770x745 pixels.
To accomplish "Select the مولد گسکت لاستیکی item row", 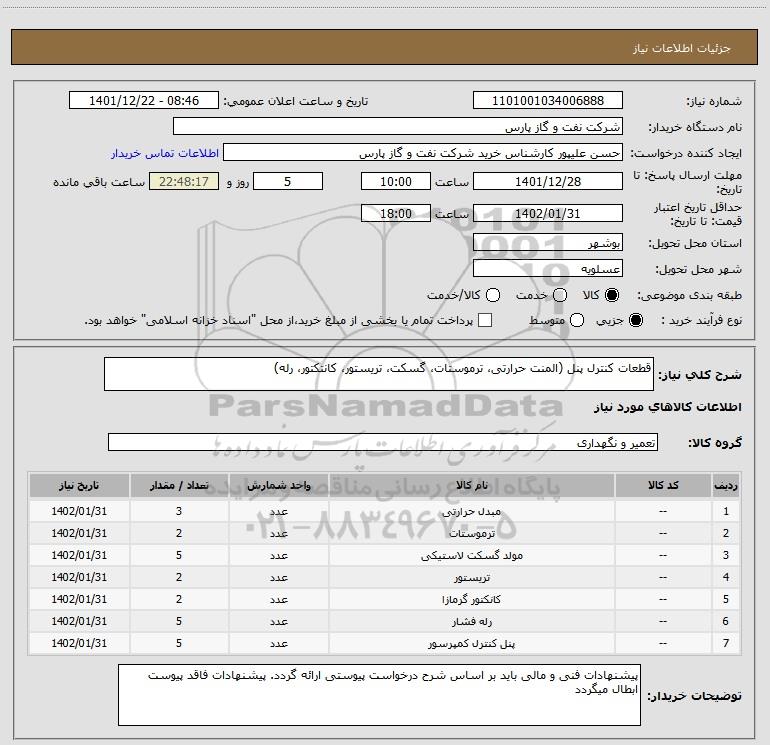I will 385,555.
